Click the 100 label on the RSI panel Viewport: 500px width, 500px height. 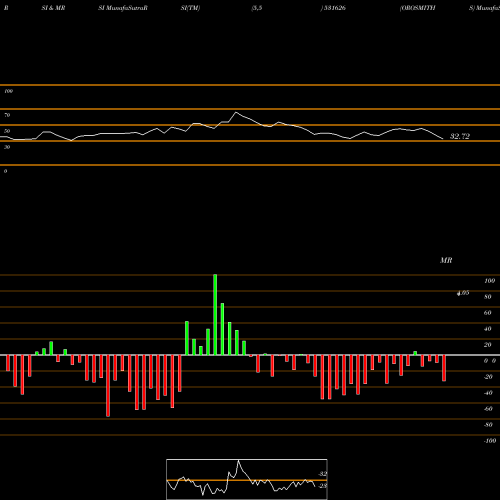(x=8, y=91)
